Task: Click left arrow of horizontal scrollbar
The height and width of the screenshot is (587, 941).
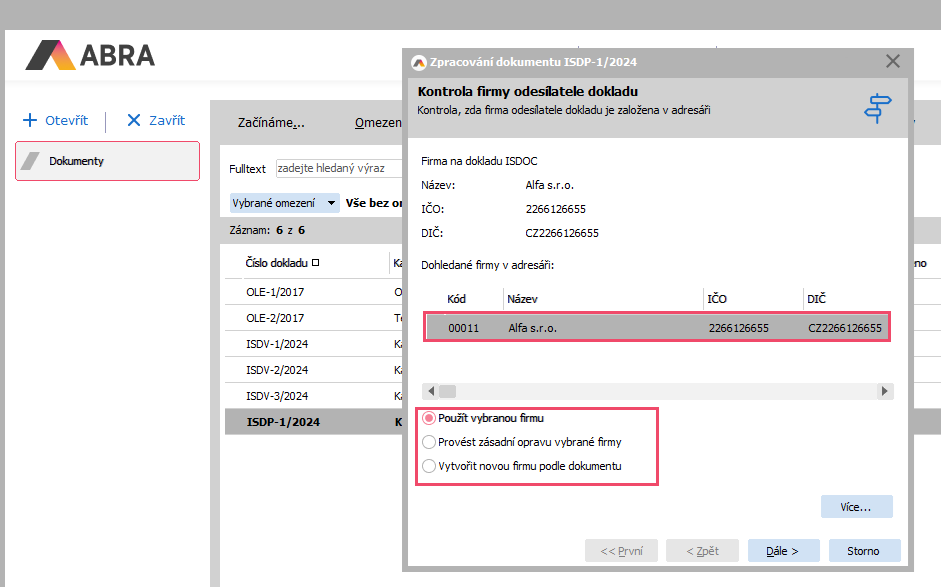Action: [x=430, y=391]
